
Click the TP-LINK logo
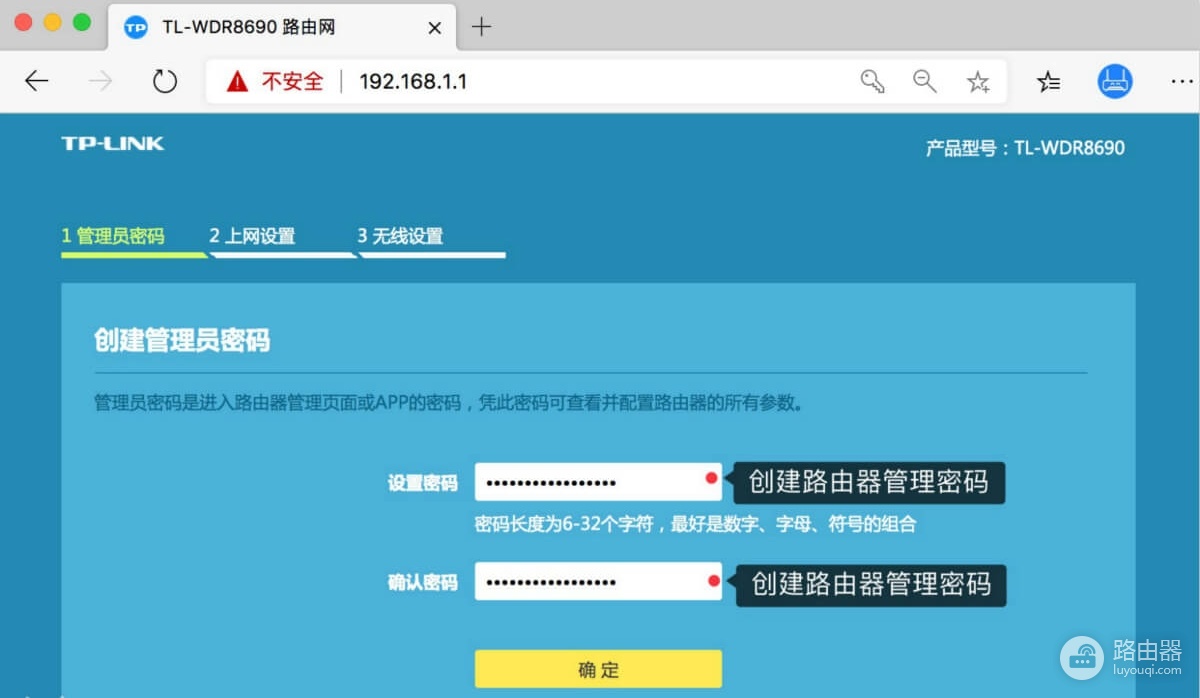pyautogui.click(x=113, y=143)
